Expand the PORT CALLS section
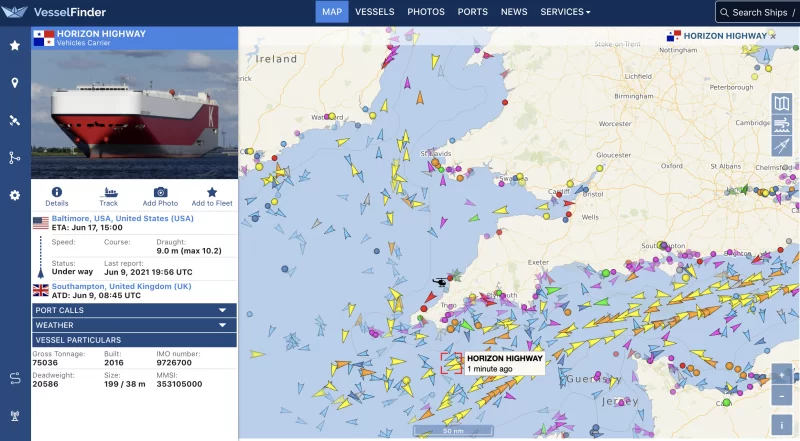This screenshot has height=441, width=800. (x=134, y=310)
